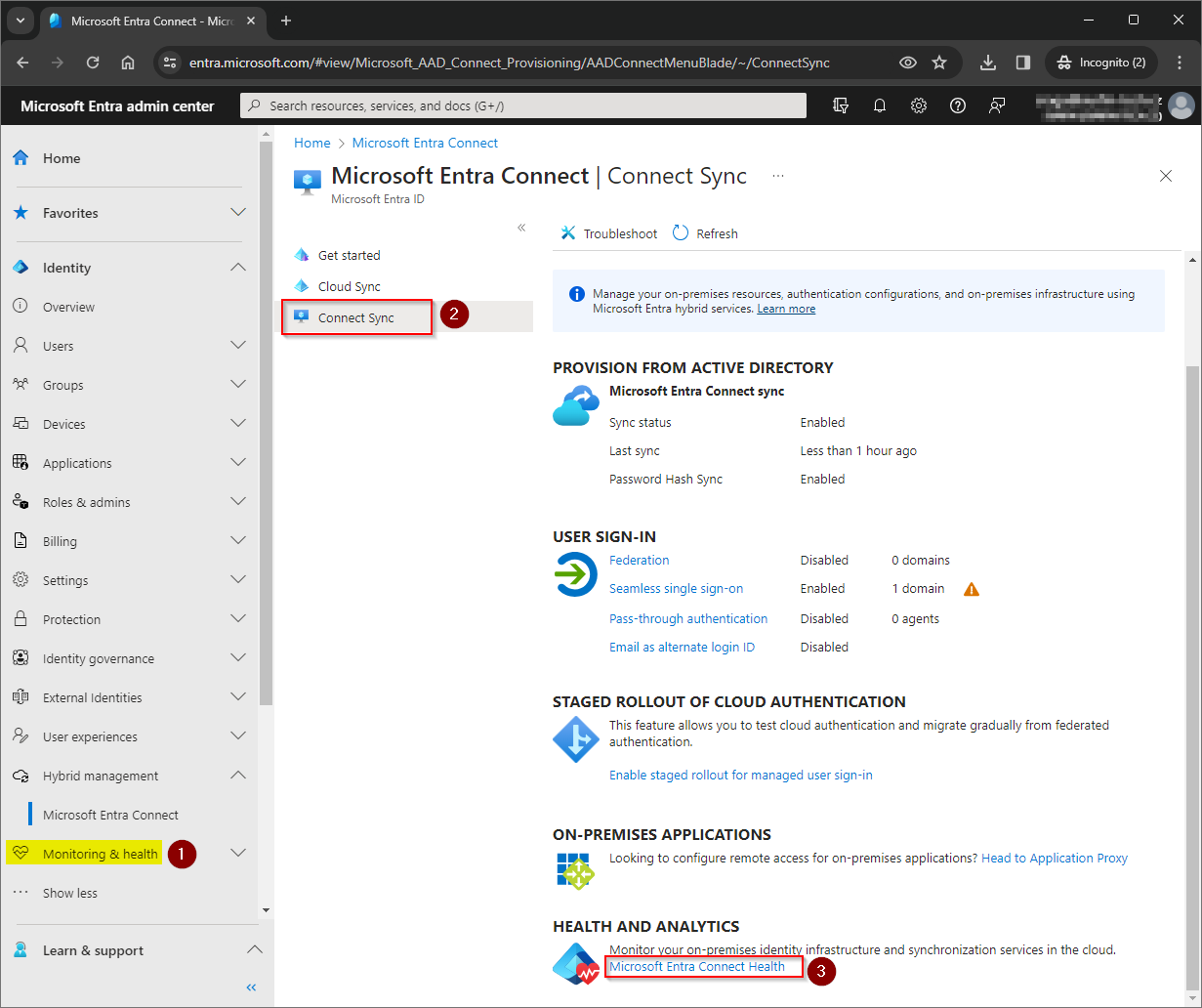1202x1008 pixels.
Task: Collapse the left sidebar double chevron
Action: point(251,987)
